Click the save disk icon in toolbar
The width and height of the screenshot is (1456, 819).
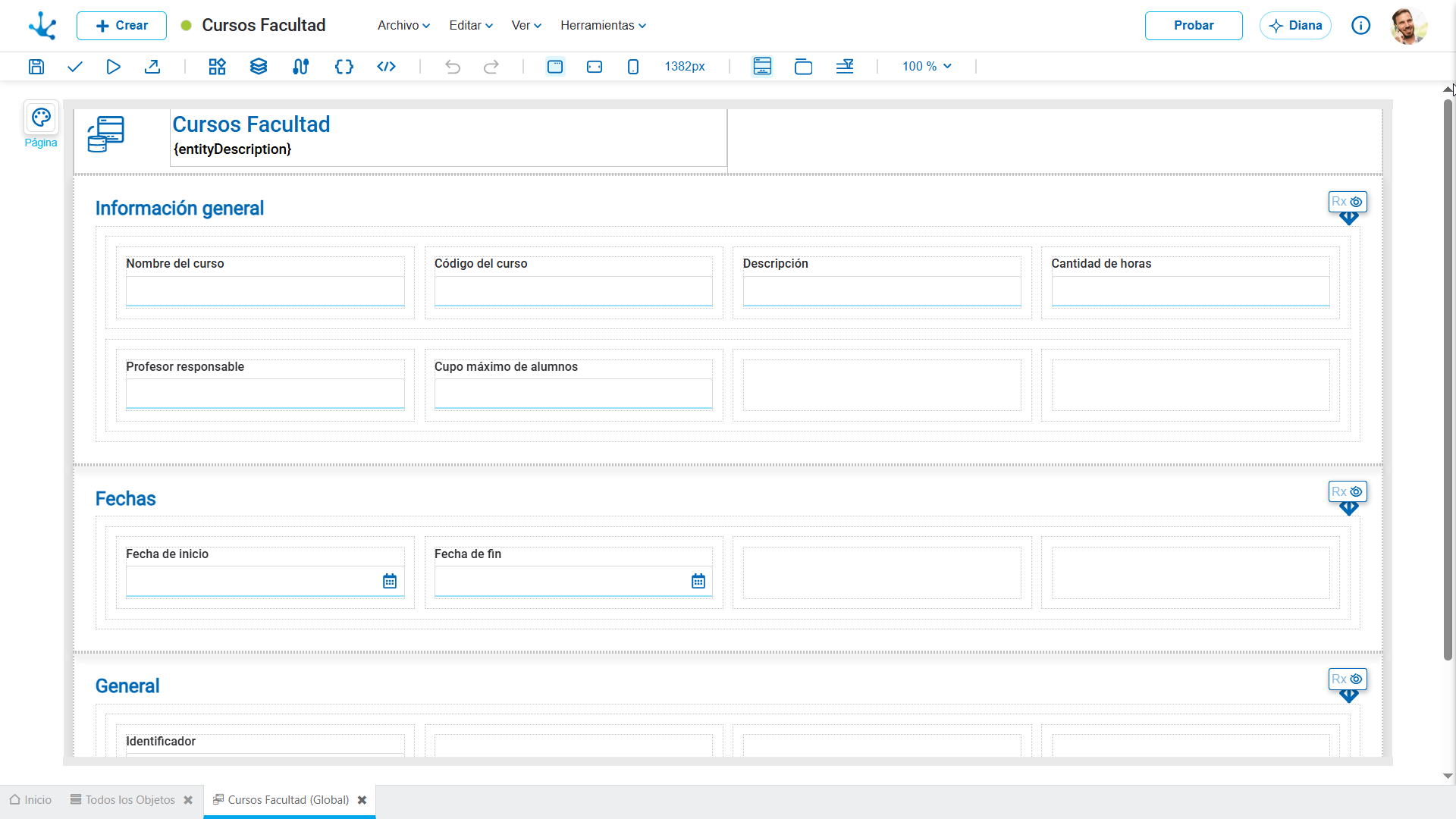pyautogui.click(x=36, y=67)
